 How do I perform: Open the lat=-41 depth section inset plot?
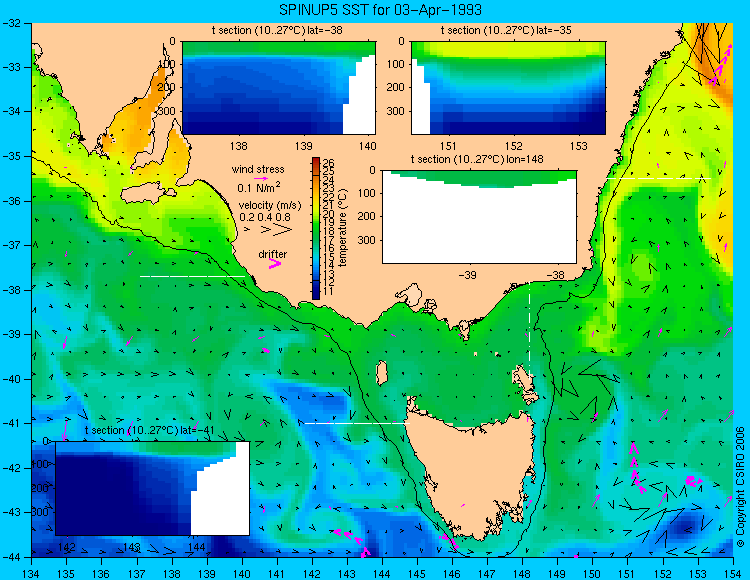click(x=153, y=488)
